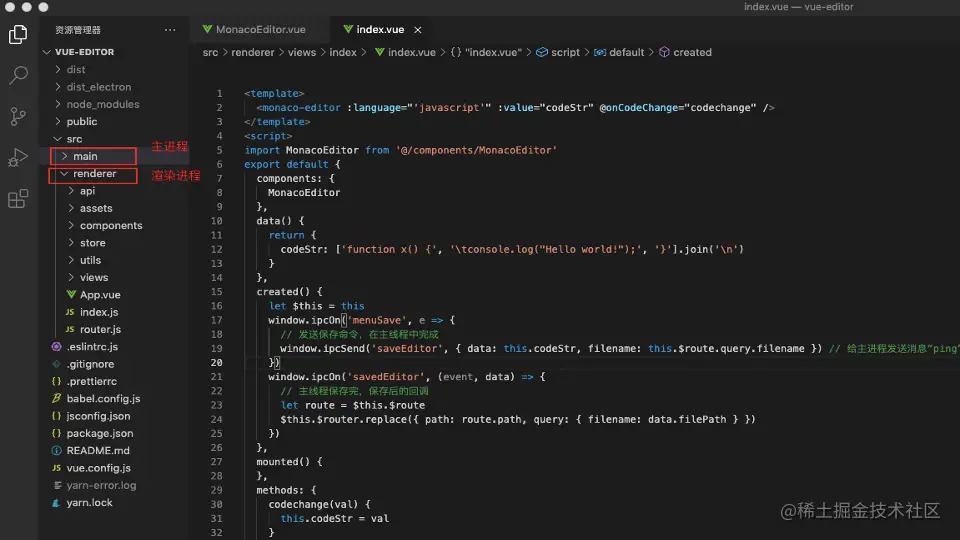Viewport: 960px width, 540px height.
Task: Click index folder in the breadcrumb
Action: tap(343, 52)
